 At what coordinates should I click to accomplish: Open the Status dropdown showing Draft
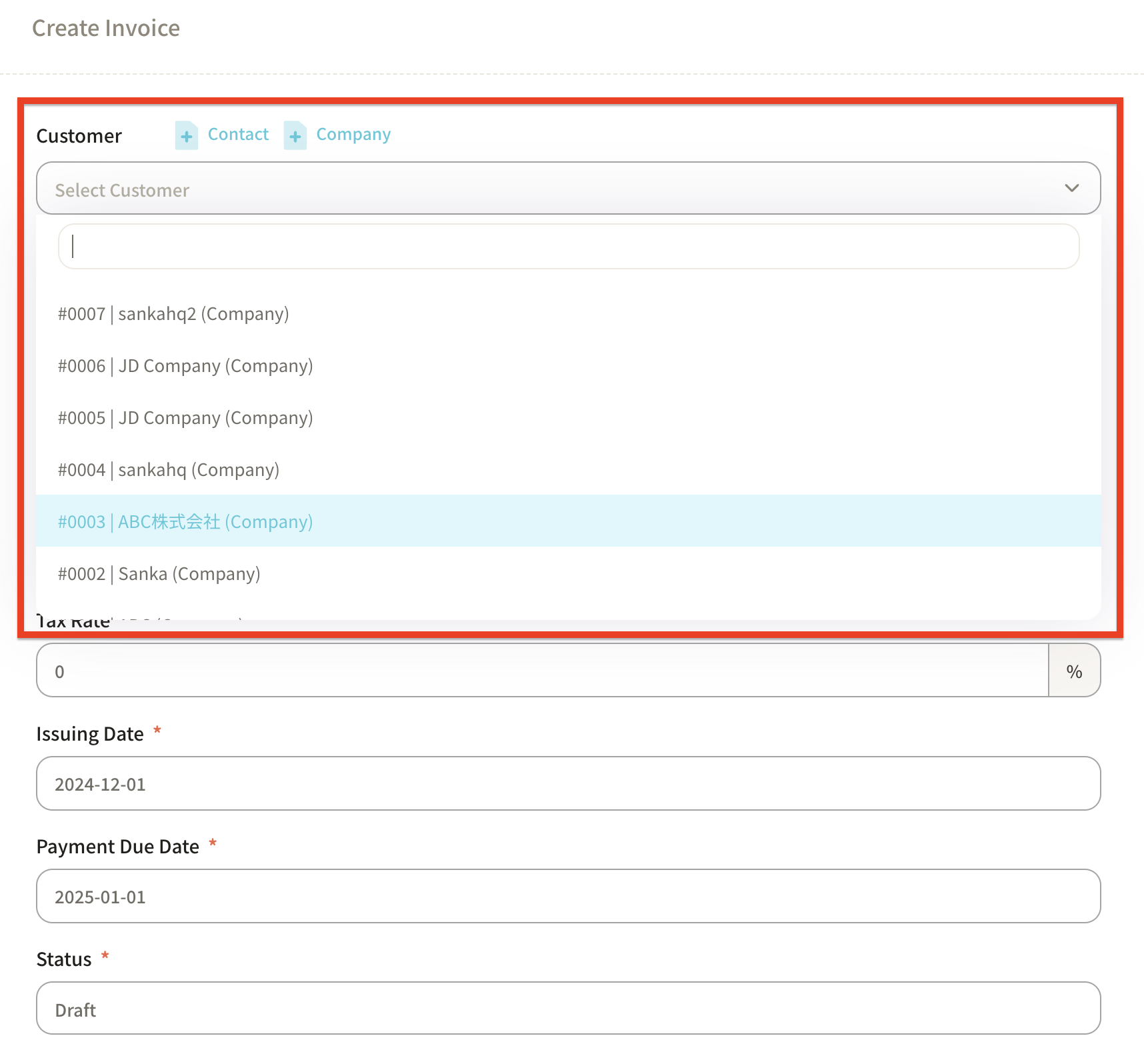568,1009
